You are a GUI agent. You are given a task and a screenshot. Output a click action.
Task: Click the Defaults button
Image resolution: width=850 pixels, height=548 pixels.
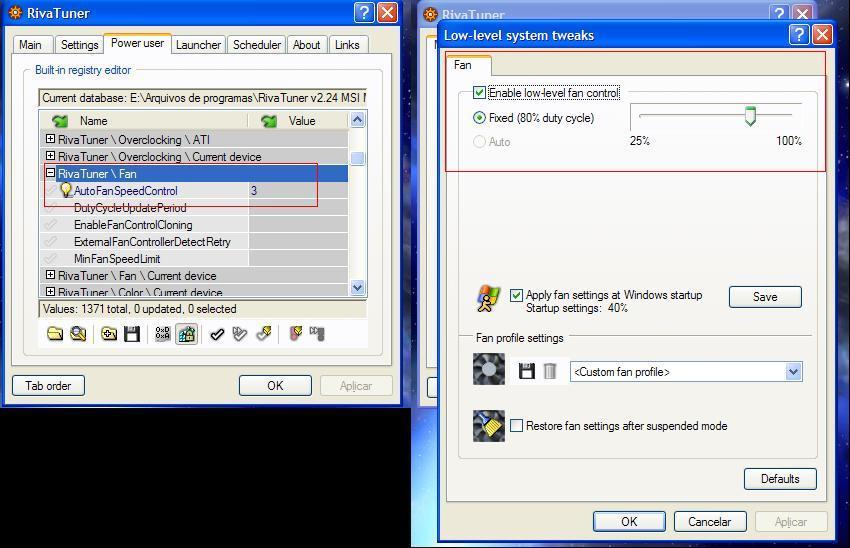pyautogui.click(x=780, y=479)
